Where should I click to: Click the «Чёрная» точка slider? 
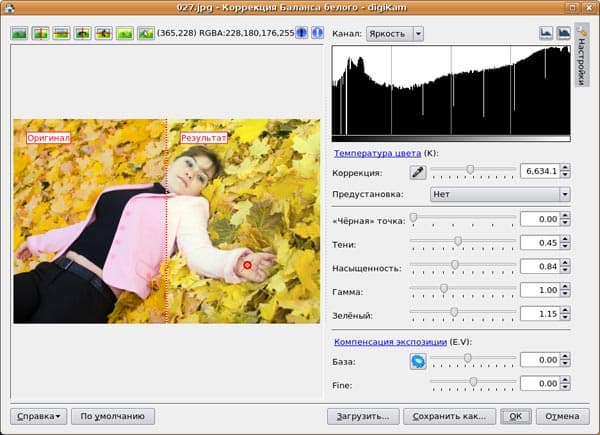(463, 219)
